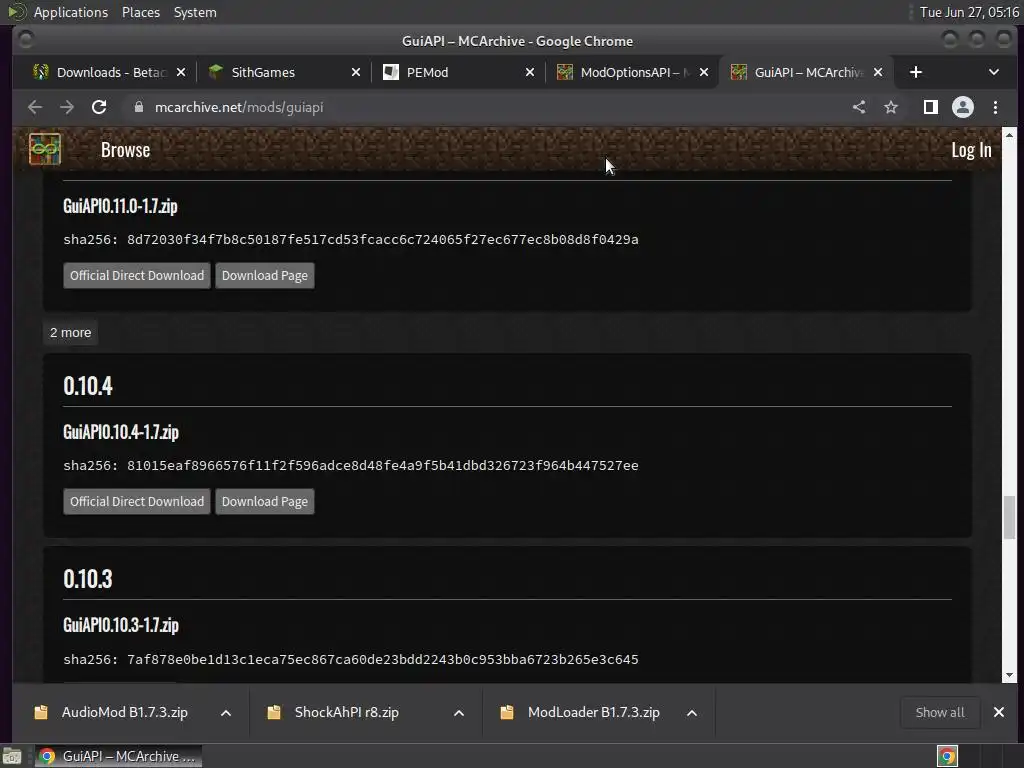
Task: Close the SithGames tab
Action: tap(356, 72)
